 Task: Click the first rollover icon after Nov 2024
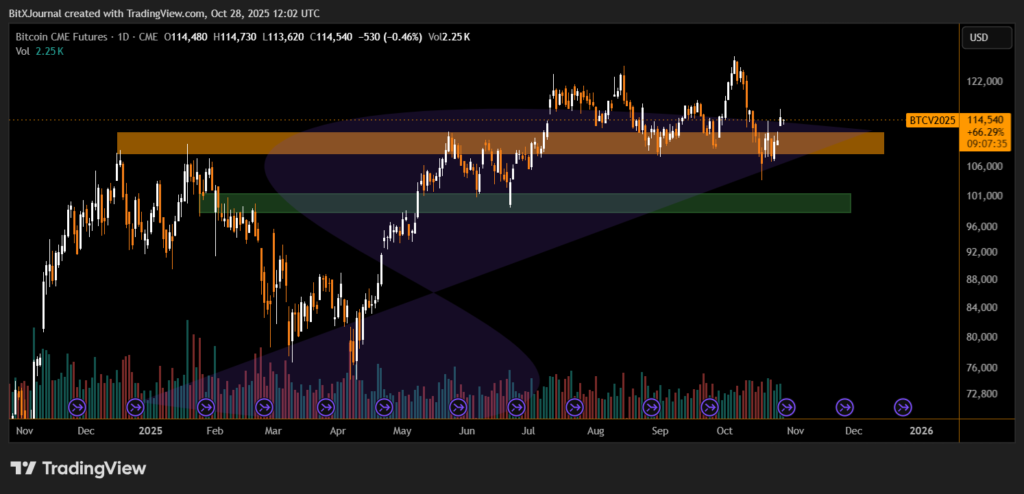coord(77,407)
